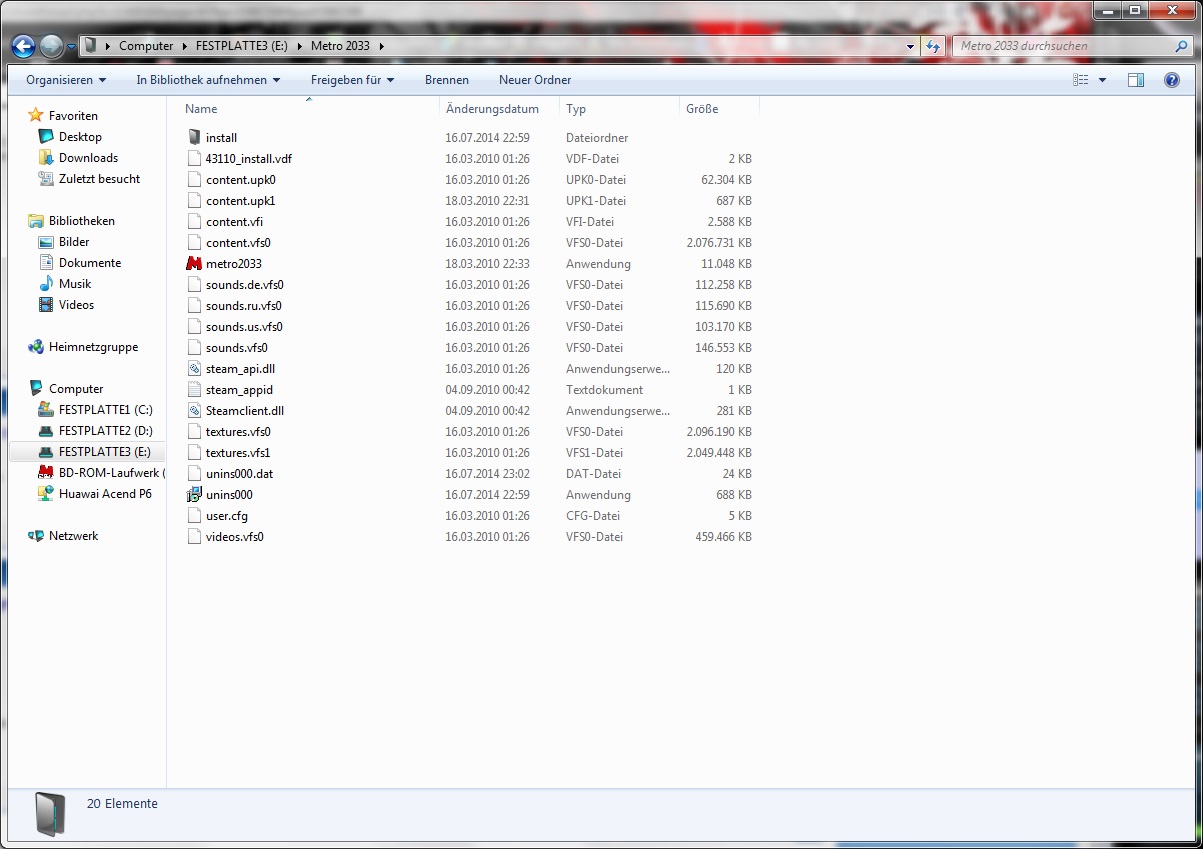Click the Brennen toolbar button
The image size is (1203, 849).
(447, 80)
